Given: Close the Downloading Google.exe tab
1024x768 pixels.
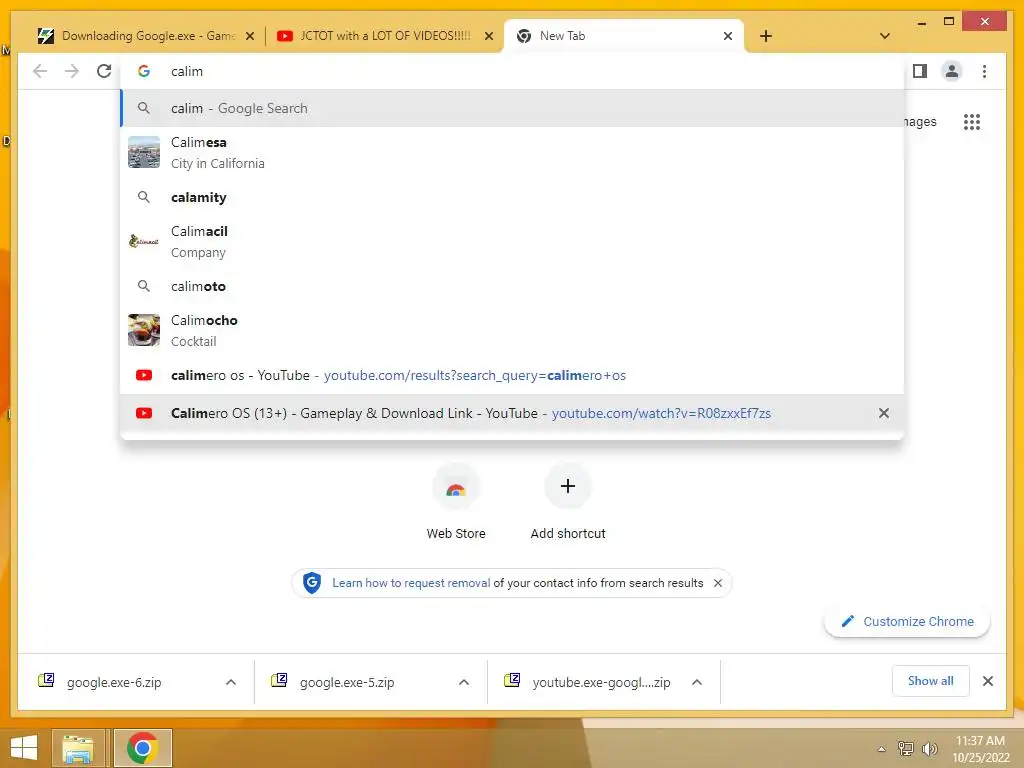Looking at the screenshot, I should coord(249,36).
